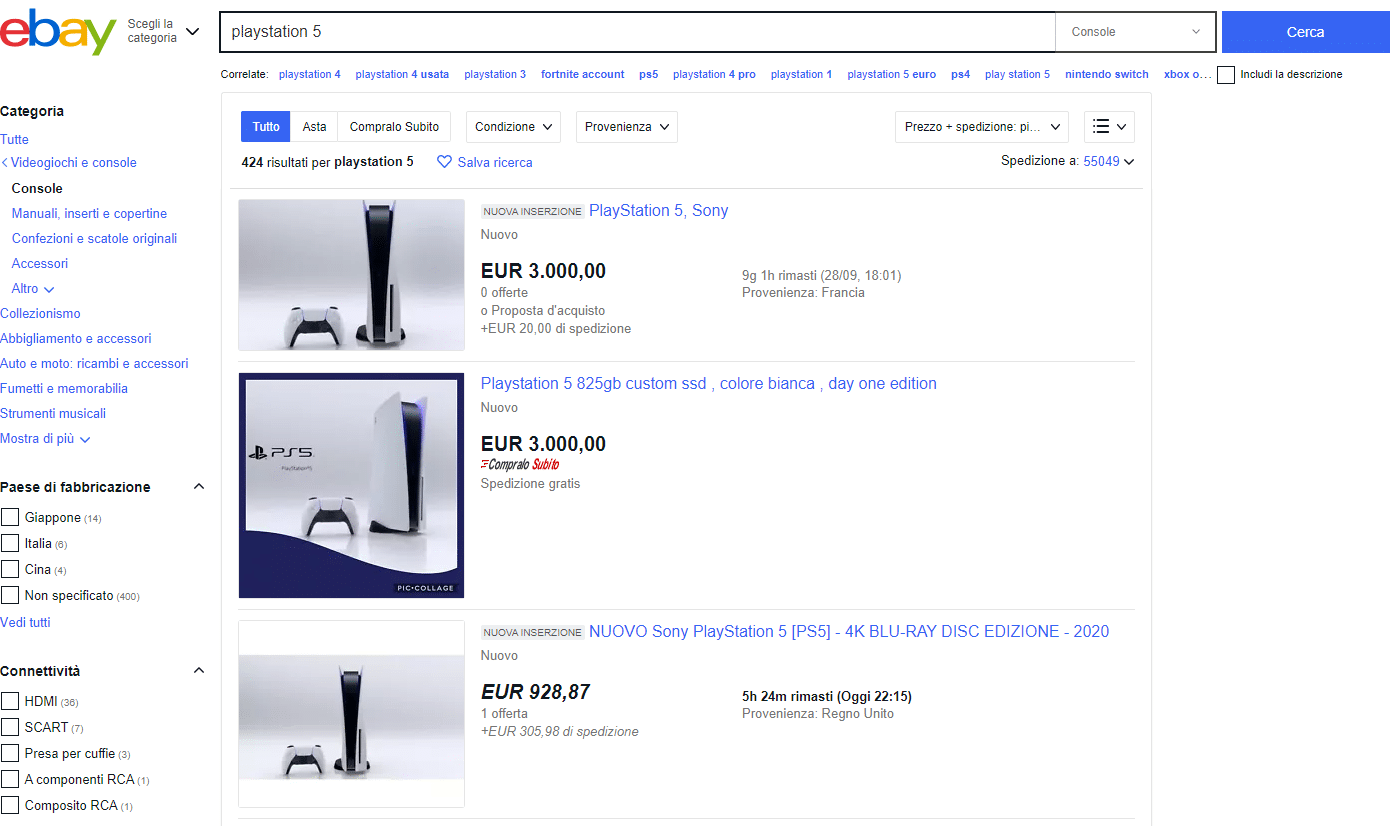The width and height of the screenshot is (1392, 826).
Task: Click related search playstation 4 pro
Action: (714, 75)
